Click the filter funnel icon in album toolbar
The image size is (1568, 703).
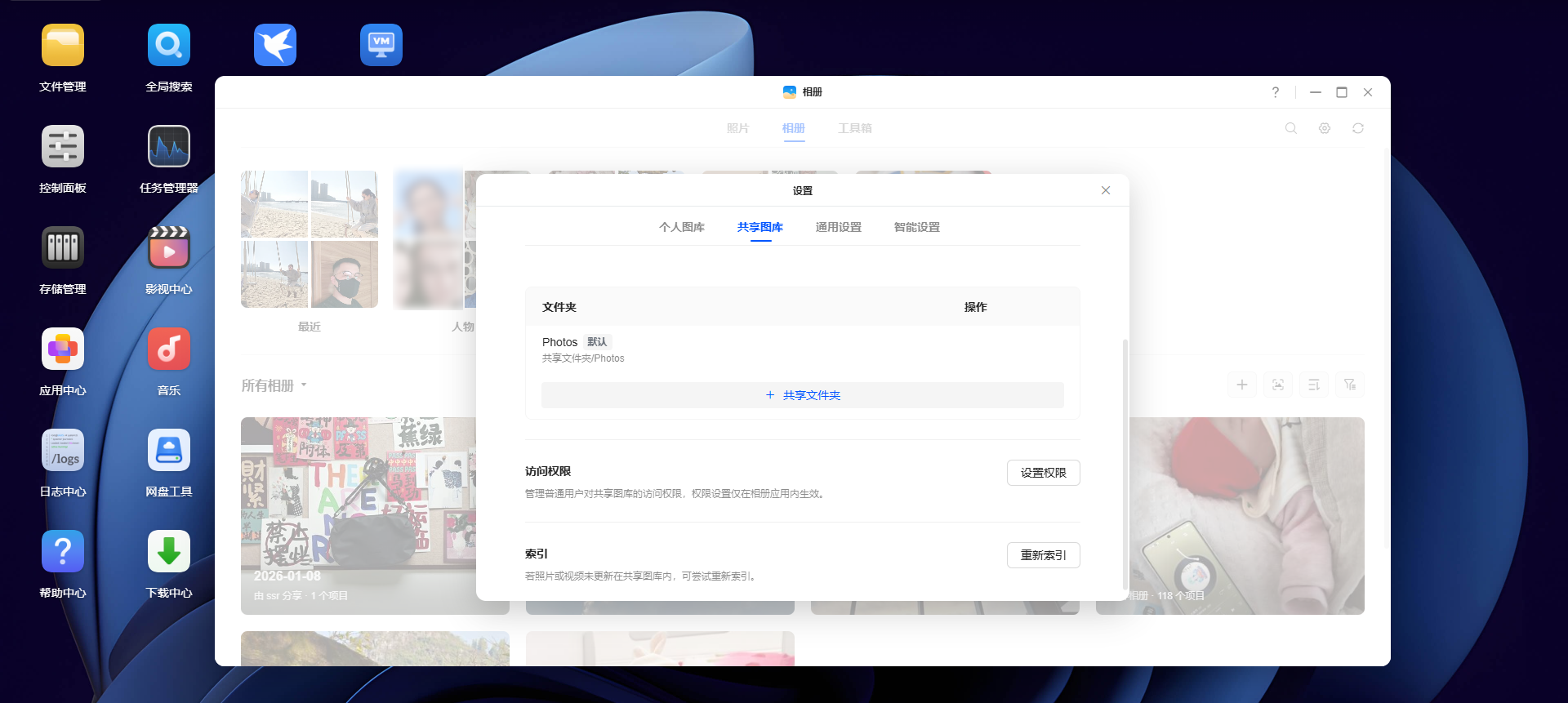(1350, 385)
